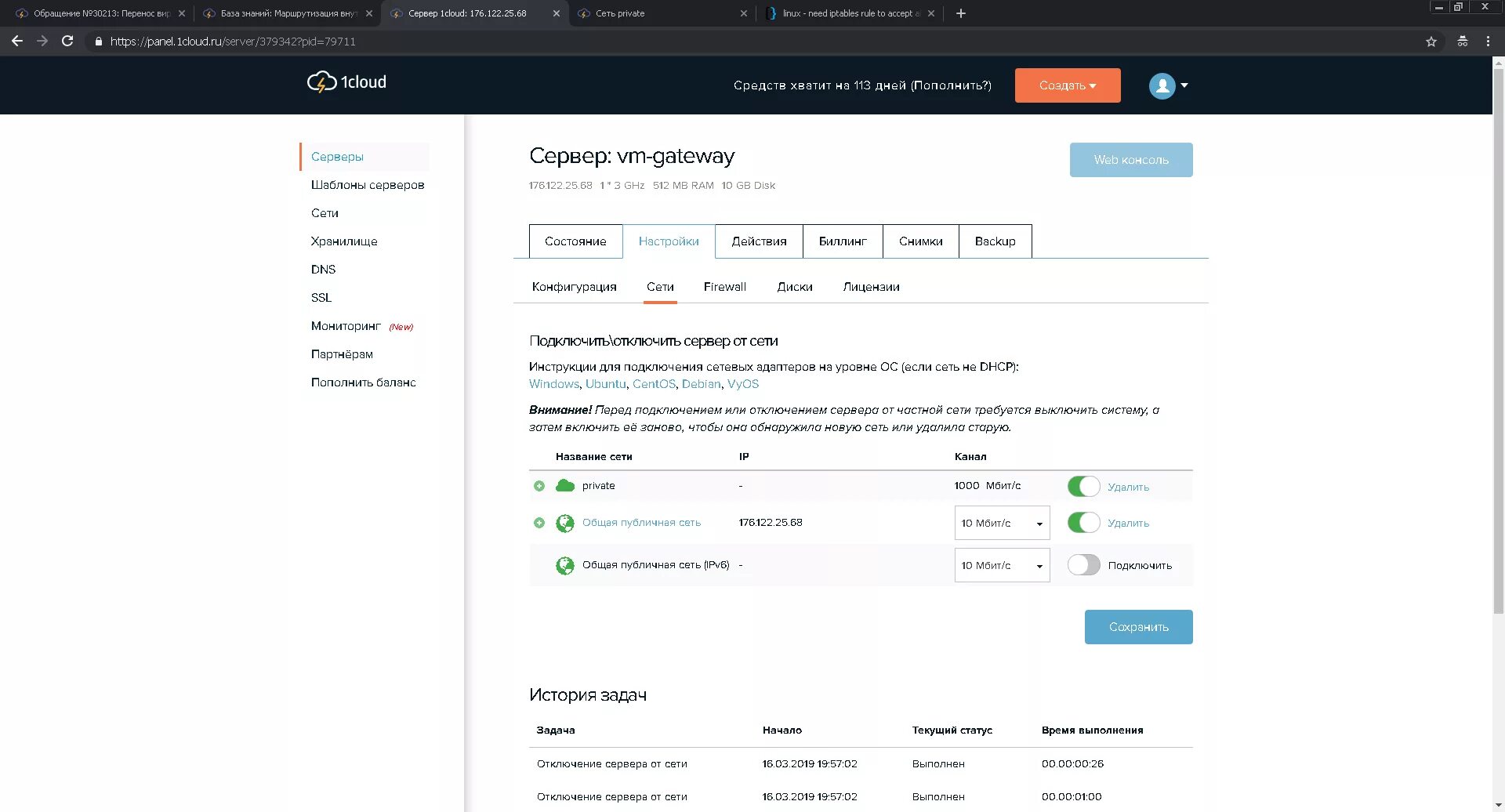Screen dimensions: 1505x812
Task: Open Сети in the left sidebar
Action: 325,213
